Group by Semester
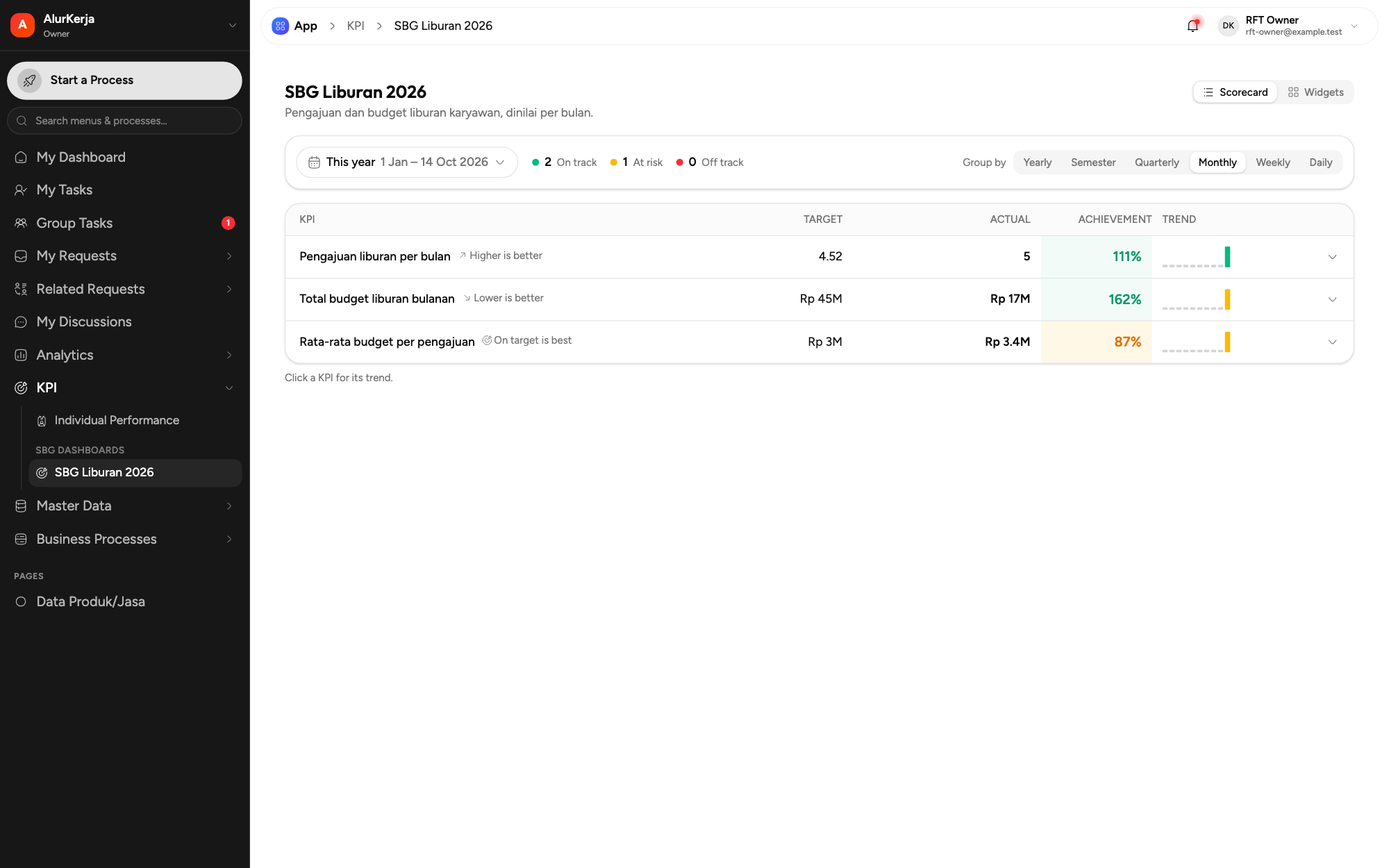The height and width of the screenshot is (868, 1389). [x=1093, y=162]
